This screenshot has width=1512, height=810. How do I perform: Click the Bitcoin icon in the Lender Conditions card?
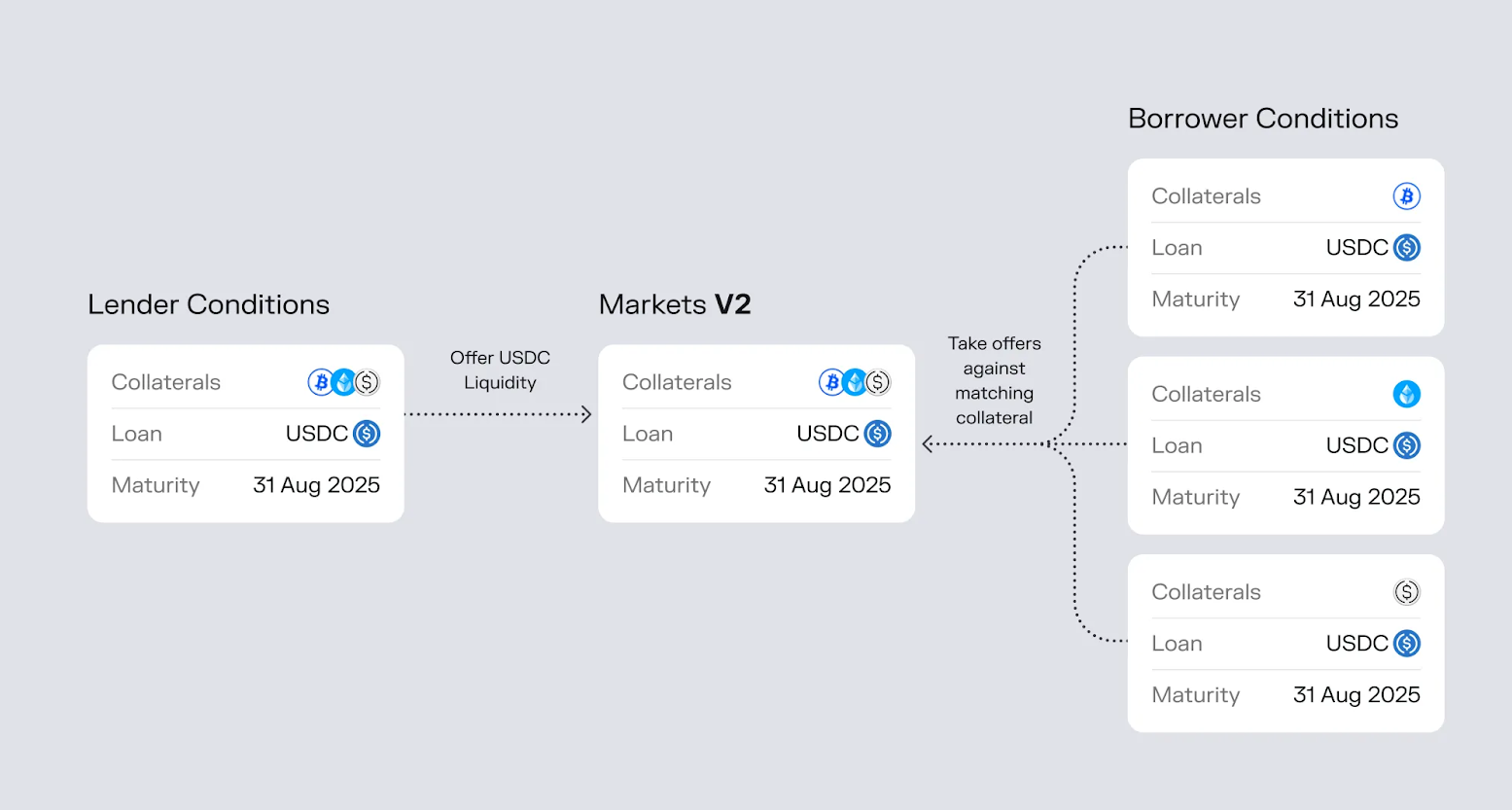[x=320, y=382]
